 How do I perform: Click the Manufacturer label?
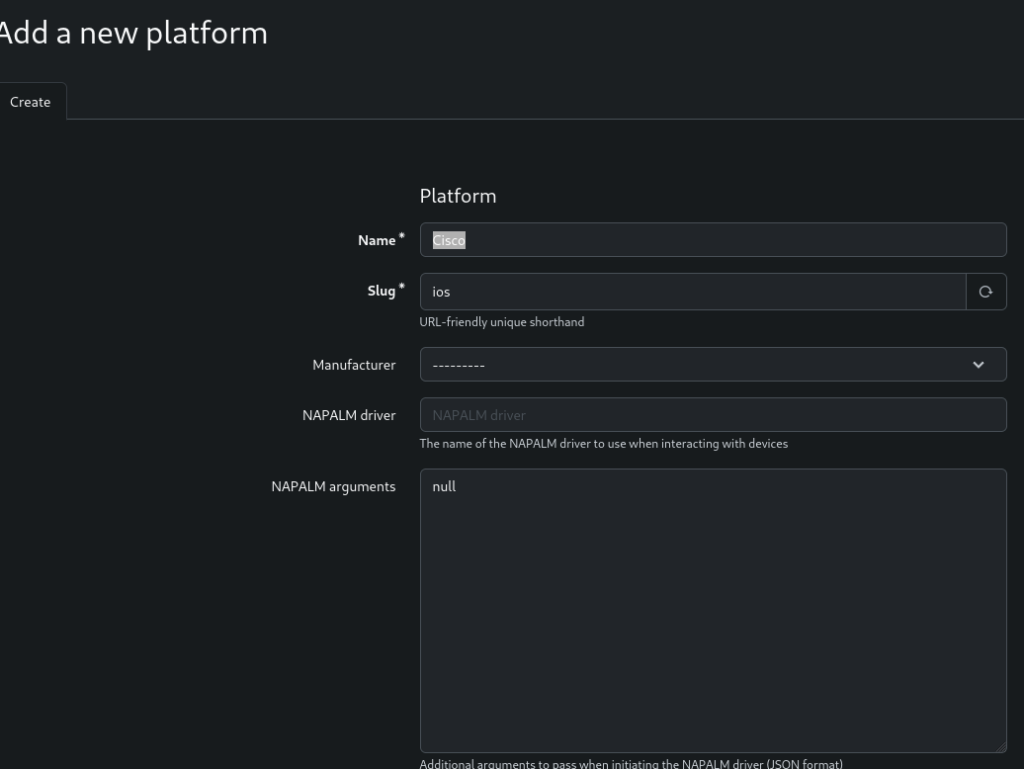(x=353, y=365)
